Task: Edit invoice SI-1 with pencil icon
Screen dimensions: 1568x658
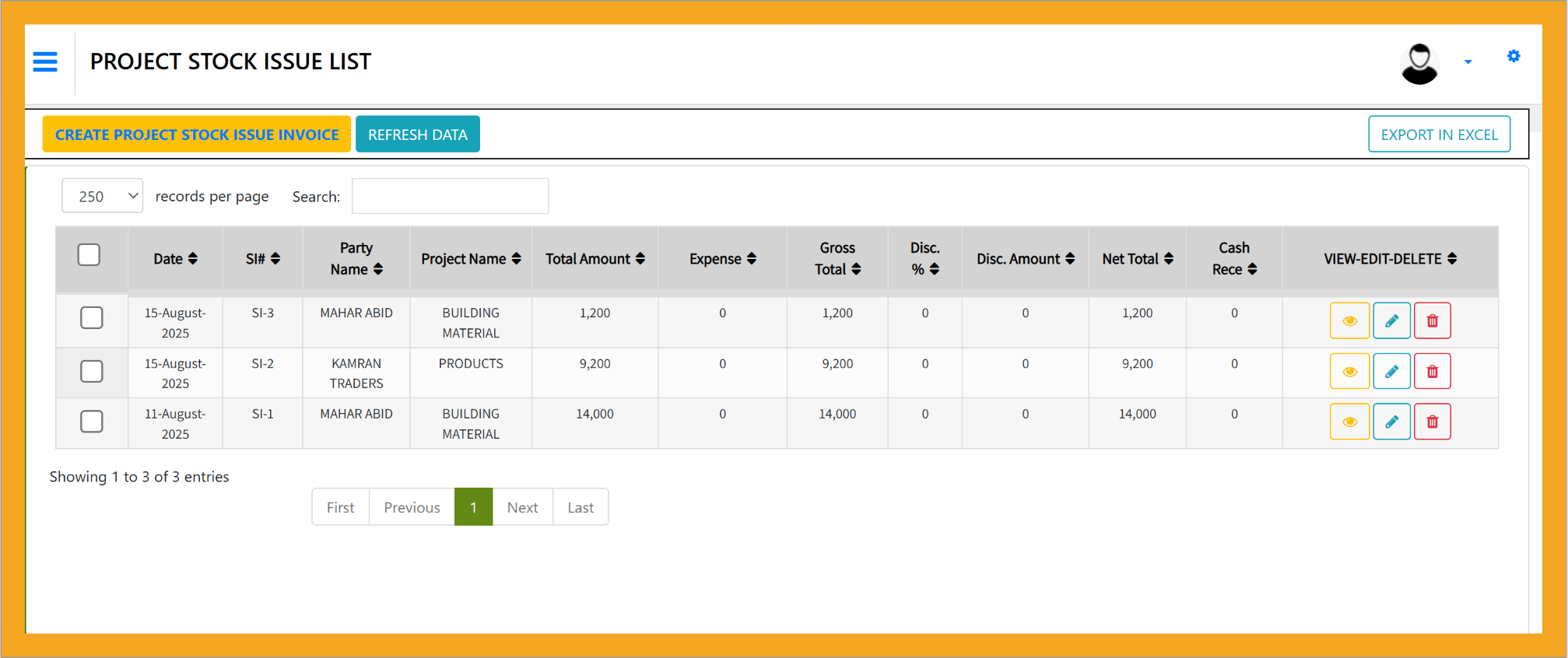Action: click(1391, 422)
